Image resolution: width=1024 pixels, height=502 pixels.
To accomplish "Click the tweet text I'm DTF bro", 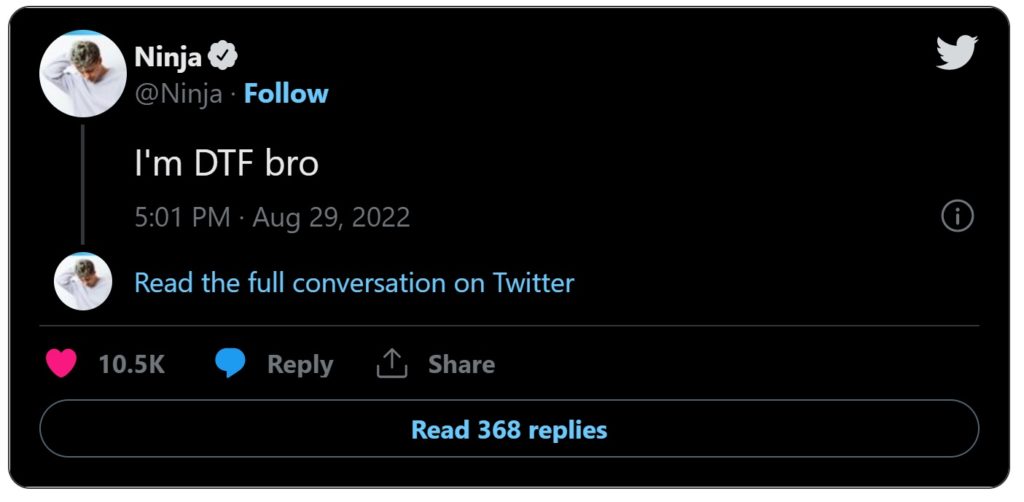I will (x=226, y=163).
